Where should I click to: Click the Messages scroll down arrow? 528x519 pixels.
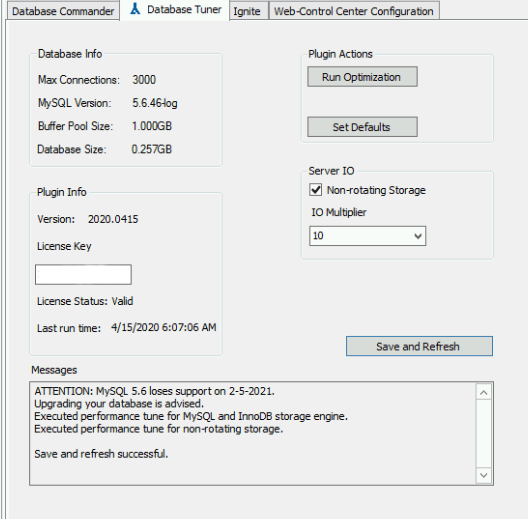click(x=484, y=475)
